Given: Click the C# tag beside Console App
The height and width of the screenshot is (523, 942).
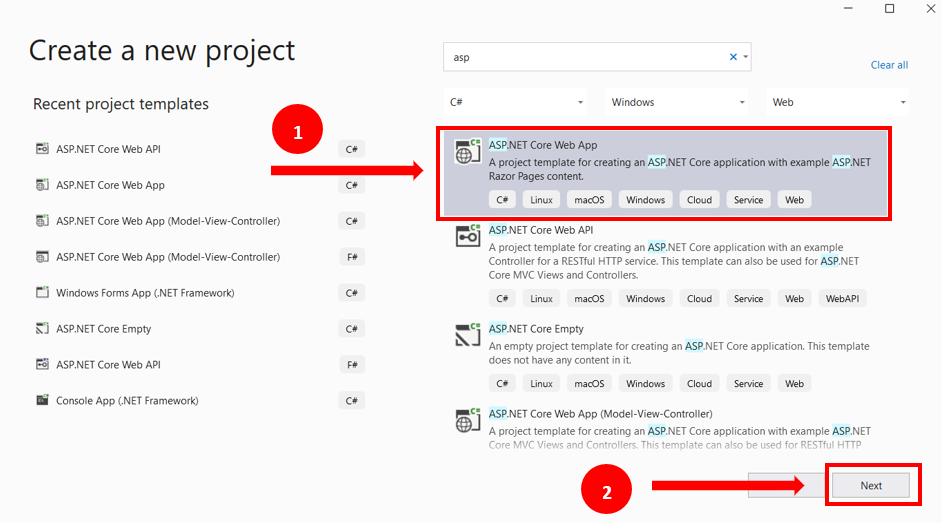Looking at the screenshot, I should point(351,401).
